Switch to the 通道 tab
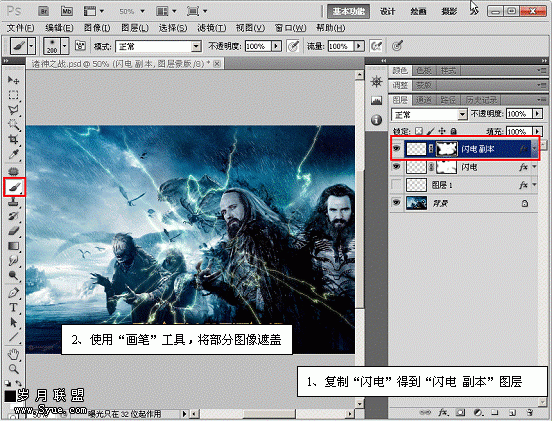552x421 pixels. pyautogui.click(x=424, y=100)
